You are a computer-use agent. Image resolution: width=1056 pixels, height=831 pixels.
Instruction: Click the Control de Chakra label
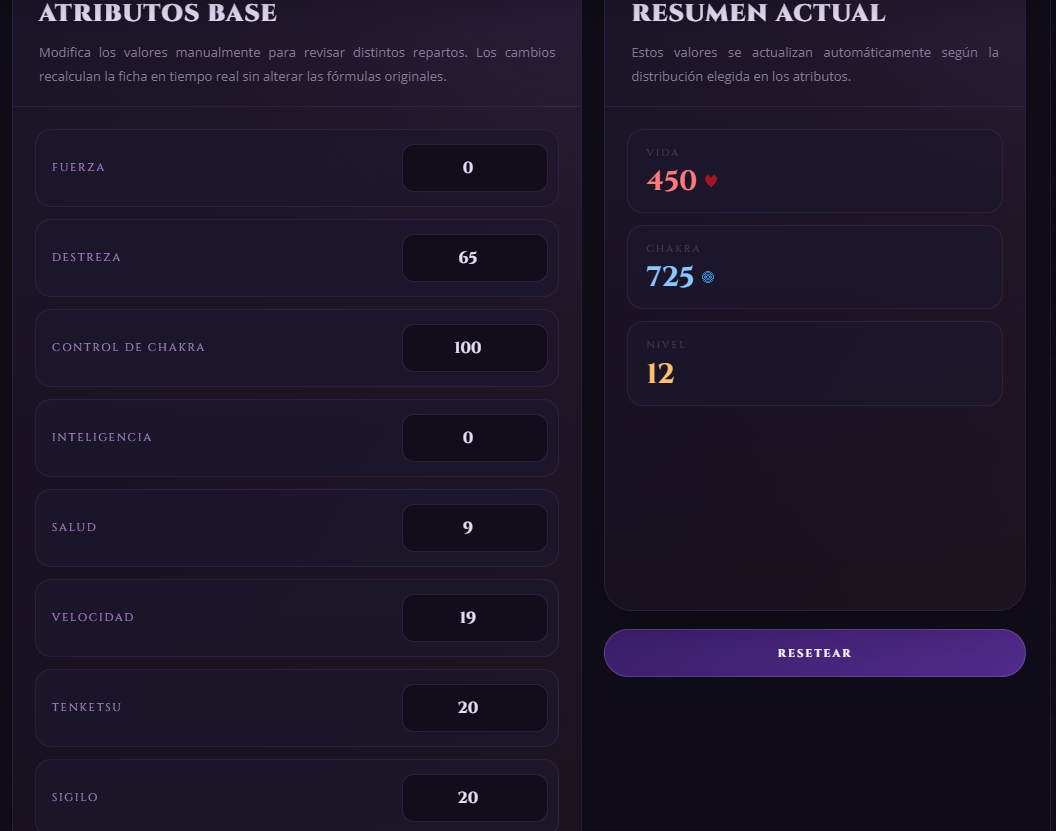pos(128,347)
